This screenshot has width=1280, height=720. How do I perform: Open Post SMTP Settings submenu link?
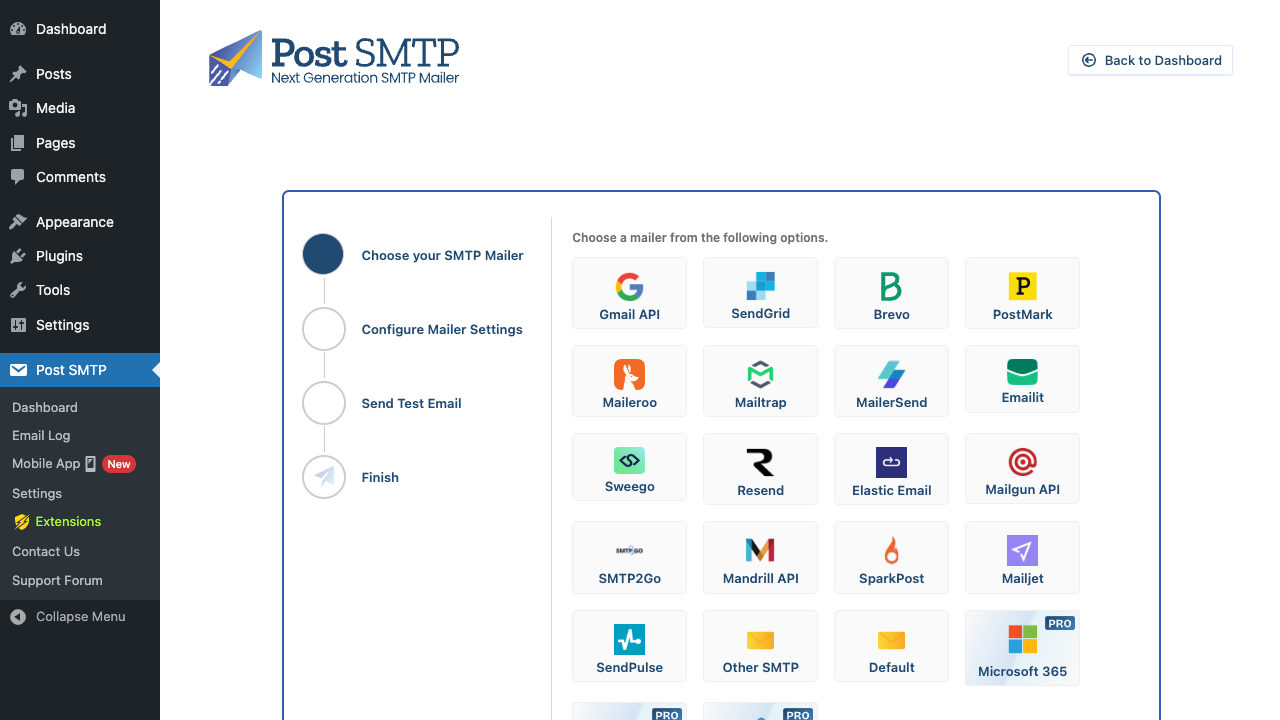point(80,493)
